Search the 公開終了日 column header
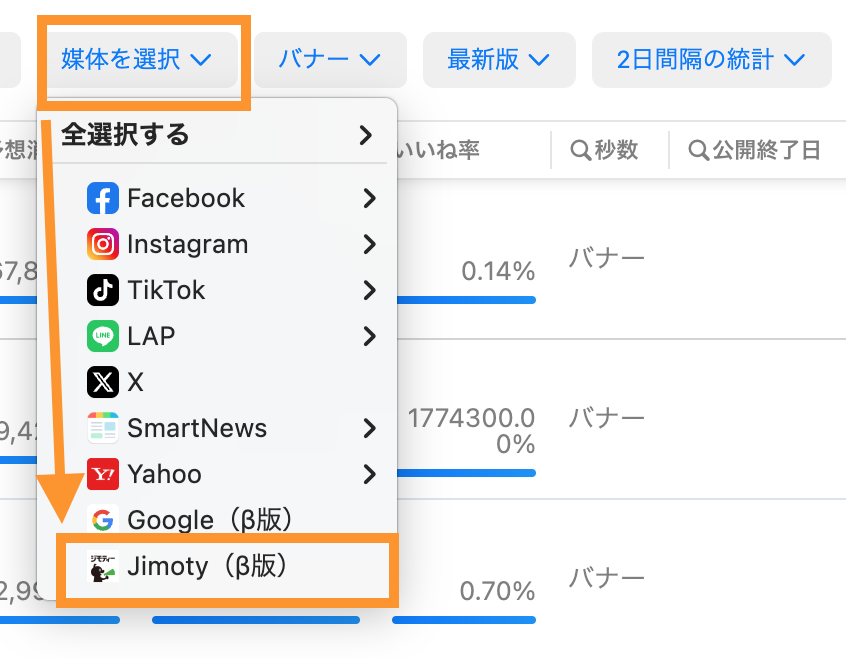 pyautogui.click(x=755, y=151)
